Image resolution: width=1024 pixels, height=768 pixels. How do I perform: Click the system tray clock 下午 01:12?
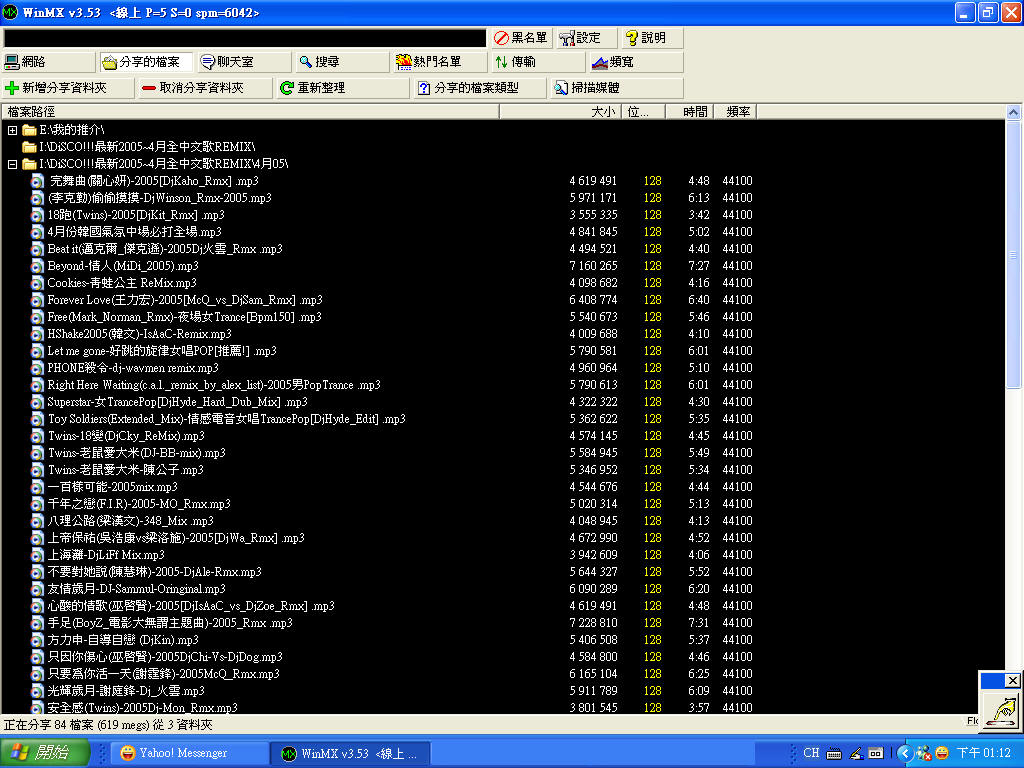tap(984, 753)
